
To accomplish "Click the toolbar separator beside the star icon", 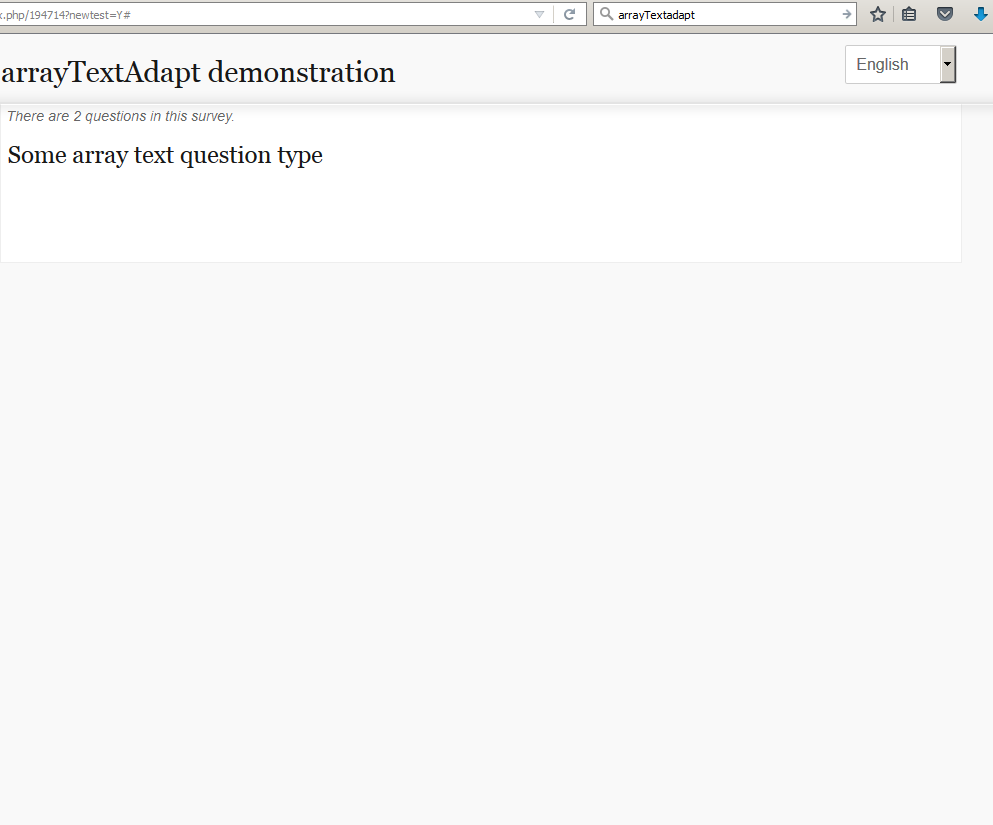I will coord(894,14).
